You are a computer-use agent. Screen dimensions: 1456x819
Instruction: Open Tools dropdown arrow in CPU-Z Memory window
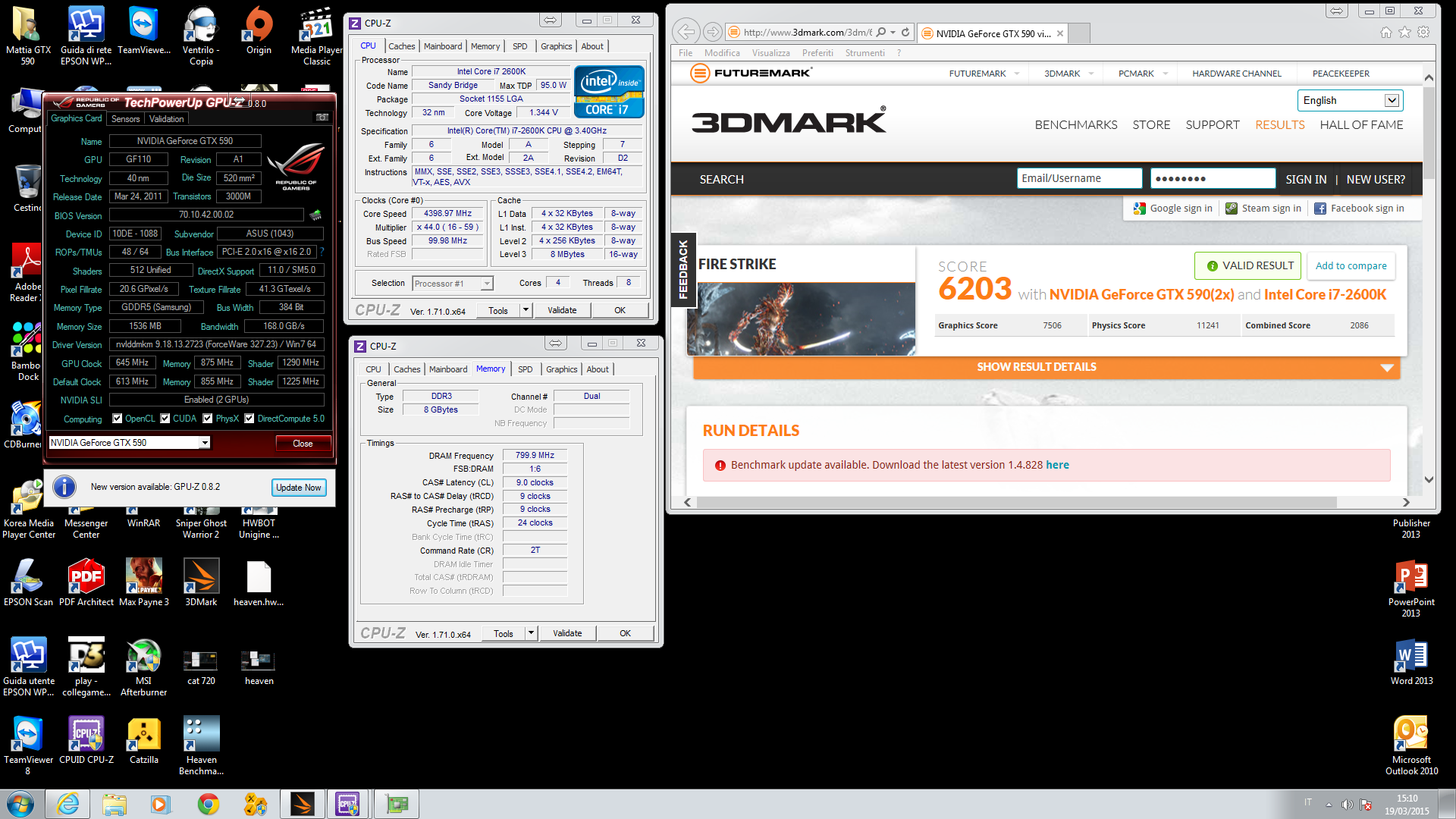tap(531, 633)
